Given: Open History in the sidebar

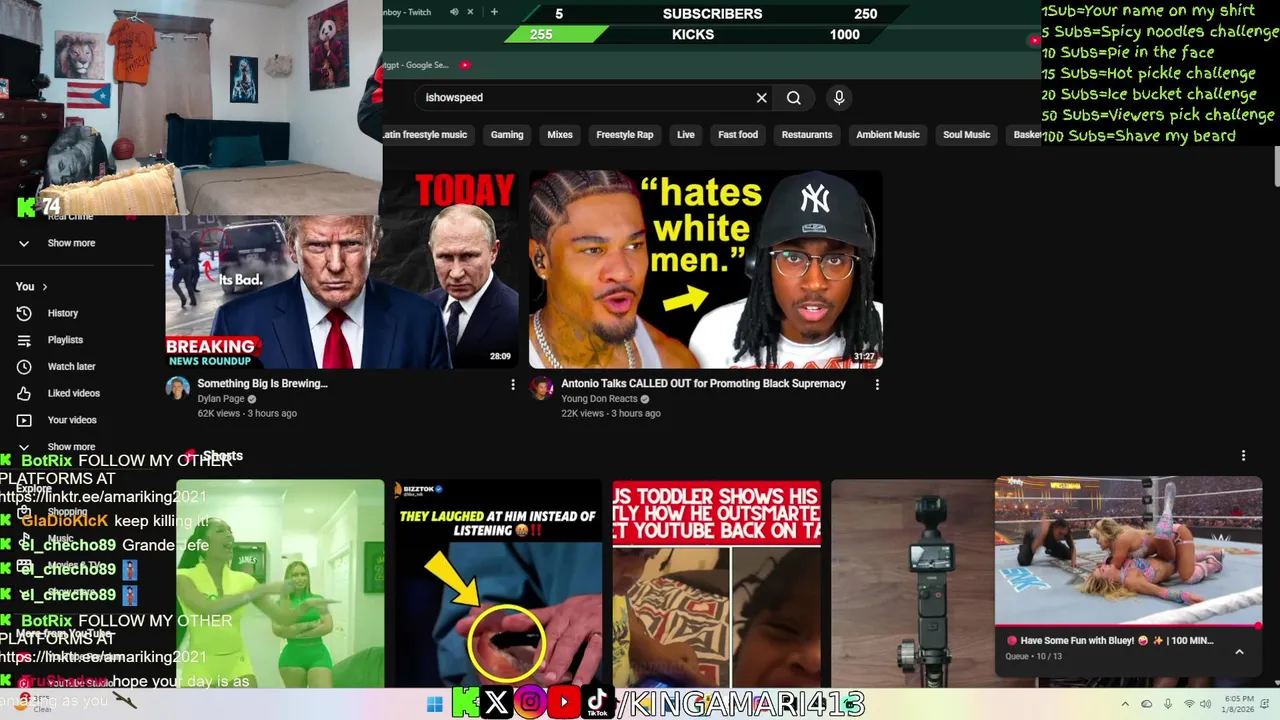Looking at the screenshot, I should click(62, 313).
